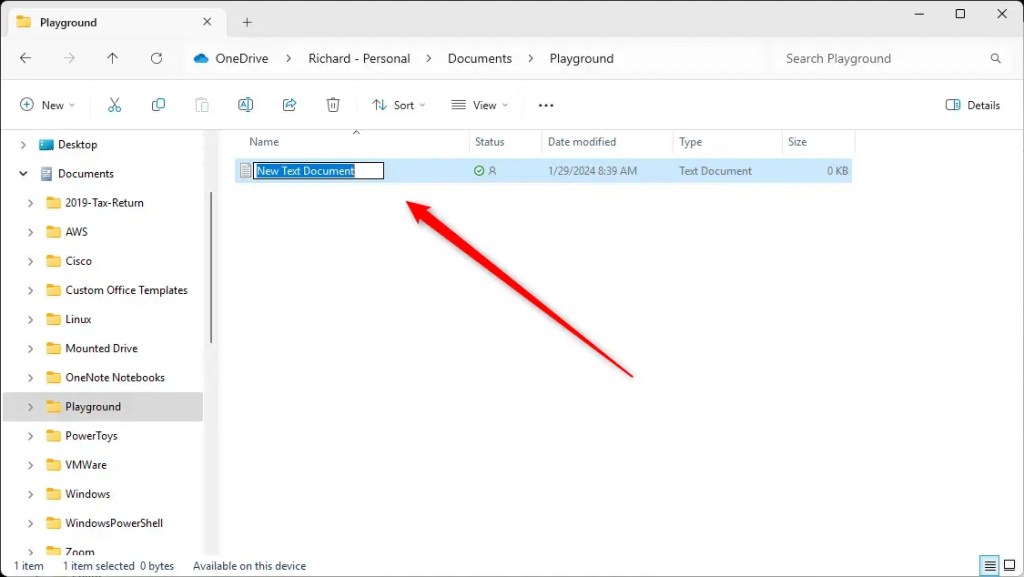
Task: Navigate to Documents breadcrumb
Action: 480,58
